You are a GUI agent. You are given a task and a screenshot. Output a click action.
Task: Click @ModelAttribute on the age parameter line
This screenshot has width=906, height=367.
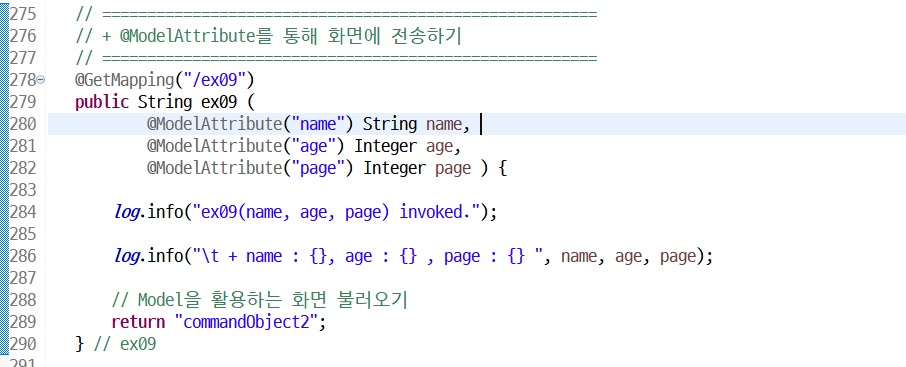click(x=214, y=146)
